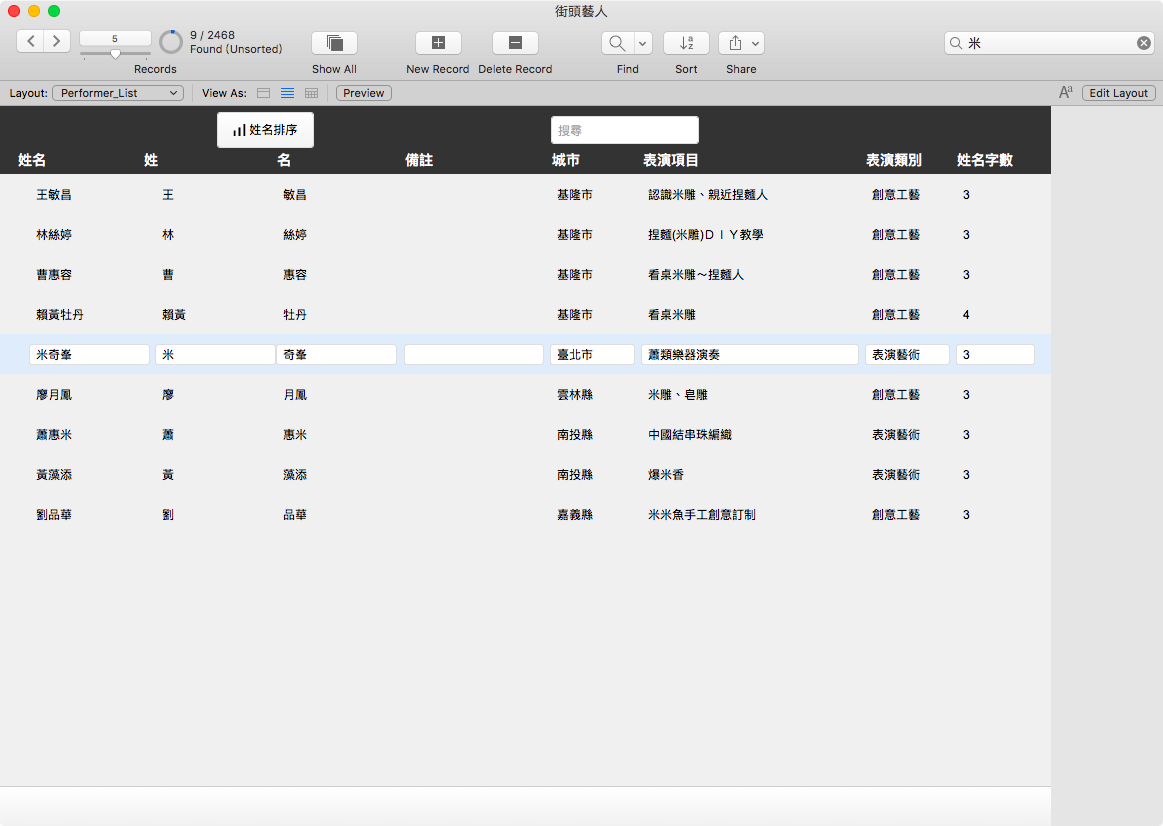Switch to Form view mode

coord(263,93)
